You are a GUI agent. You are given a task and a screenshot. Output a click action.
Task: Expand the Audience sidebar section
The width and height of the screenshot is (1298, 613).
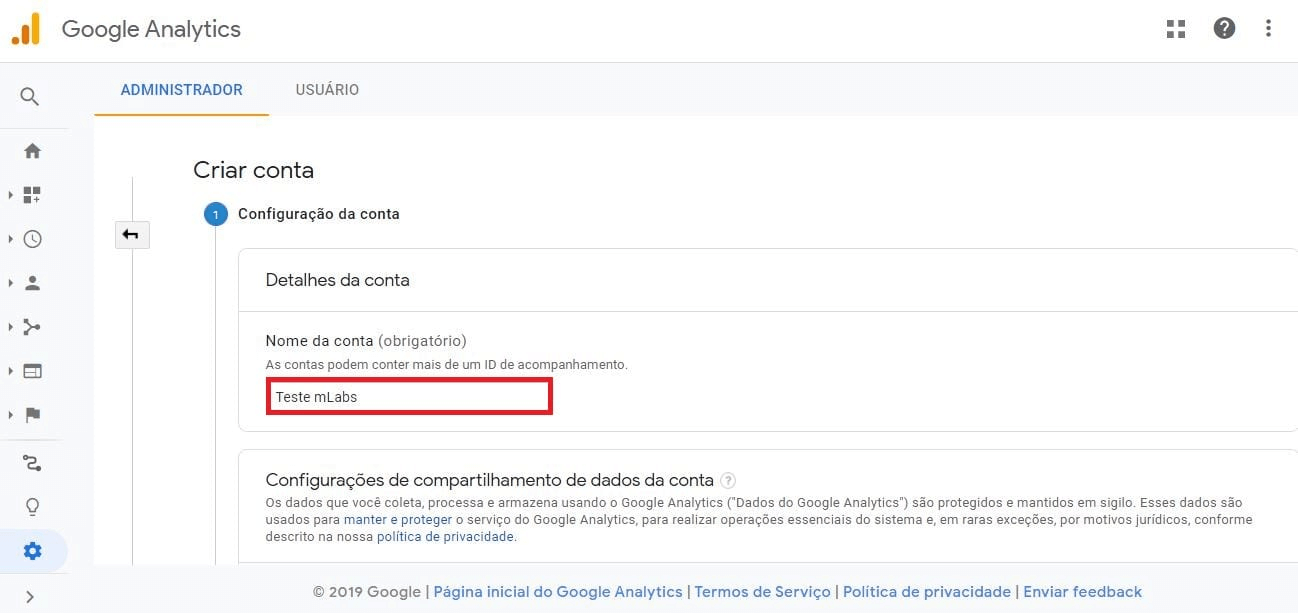point(10,282)
